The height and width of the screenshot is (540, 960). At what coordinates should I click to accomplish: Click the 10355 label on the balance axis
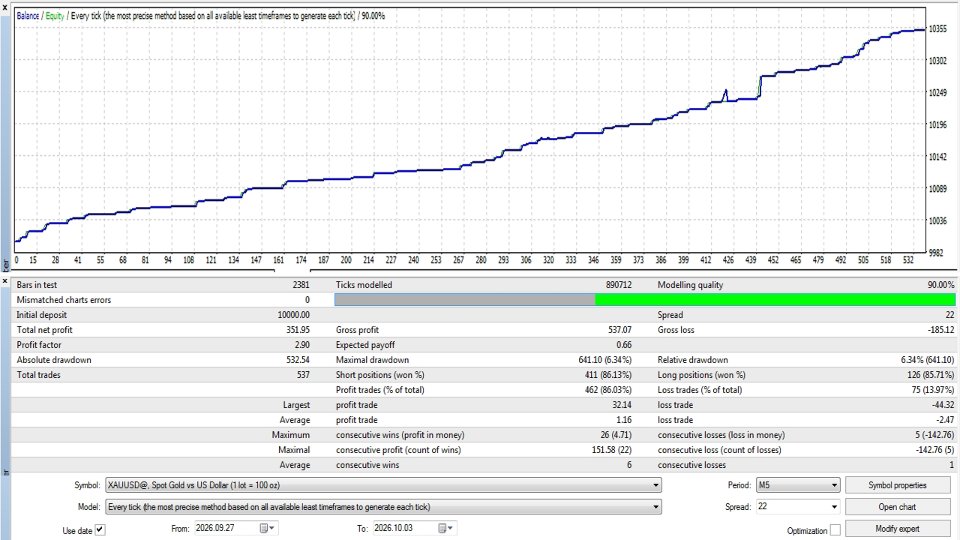point(937,29)
